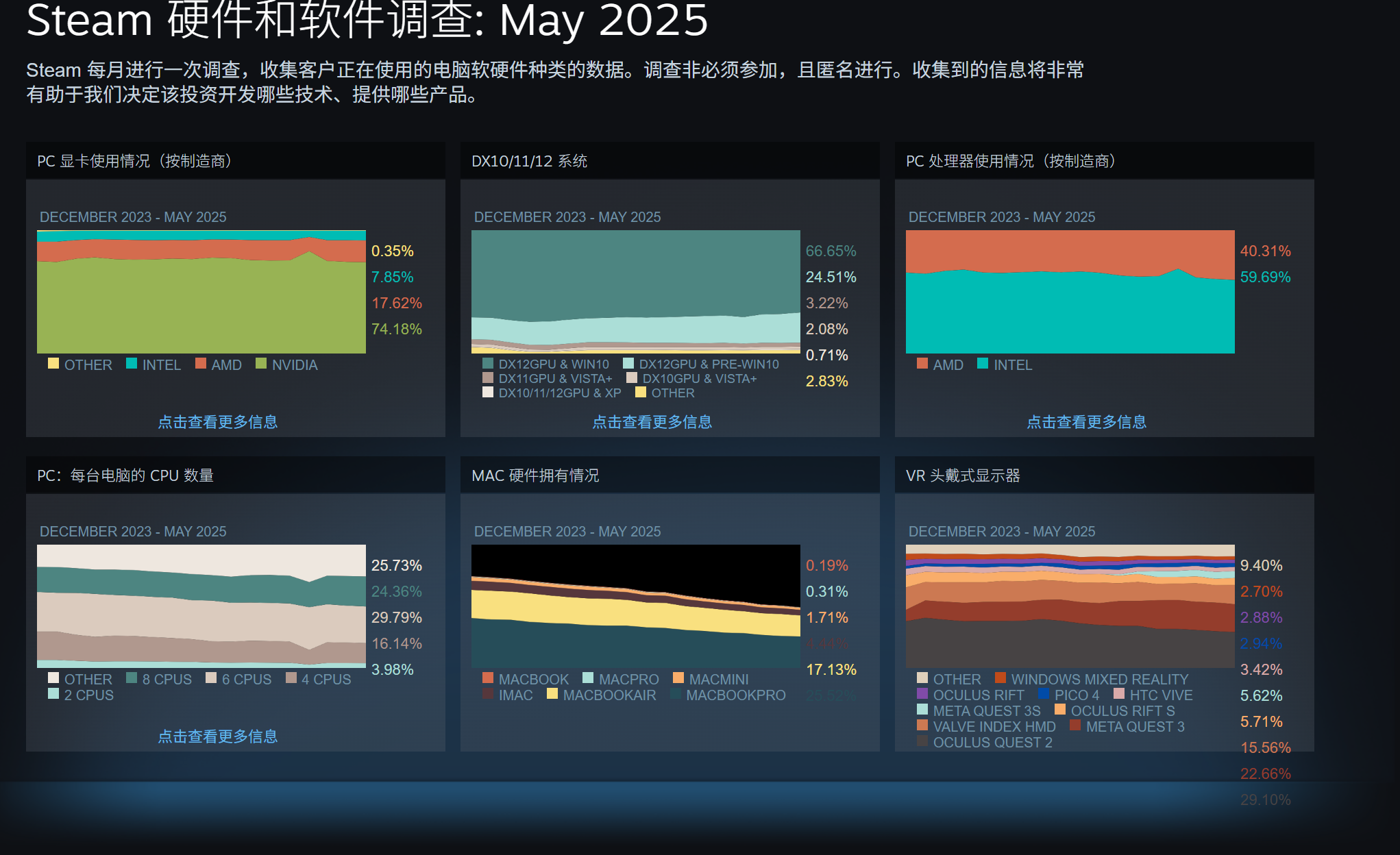1400x855 pixels.
Task: Click the VR headsets area chart
Action: 1070,606
